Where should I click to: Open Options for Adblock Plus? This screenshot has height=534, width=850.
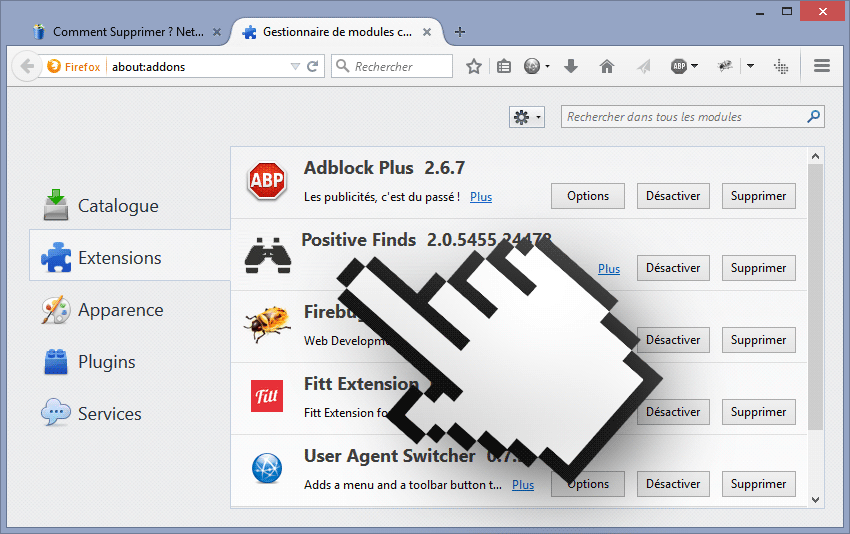(588, 196)
